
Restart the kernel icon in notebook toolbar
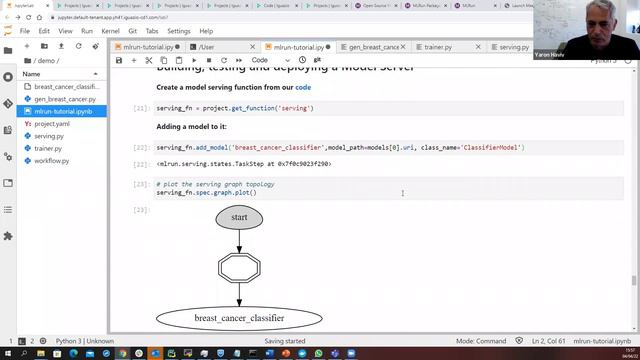[224, 60]
